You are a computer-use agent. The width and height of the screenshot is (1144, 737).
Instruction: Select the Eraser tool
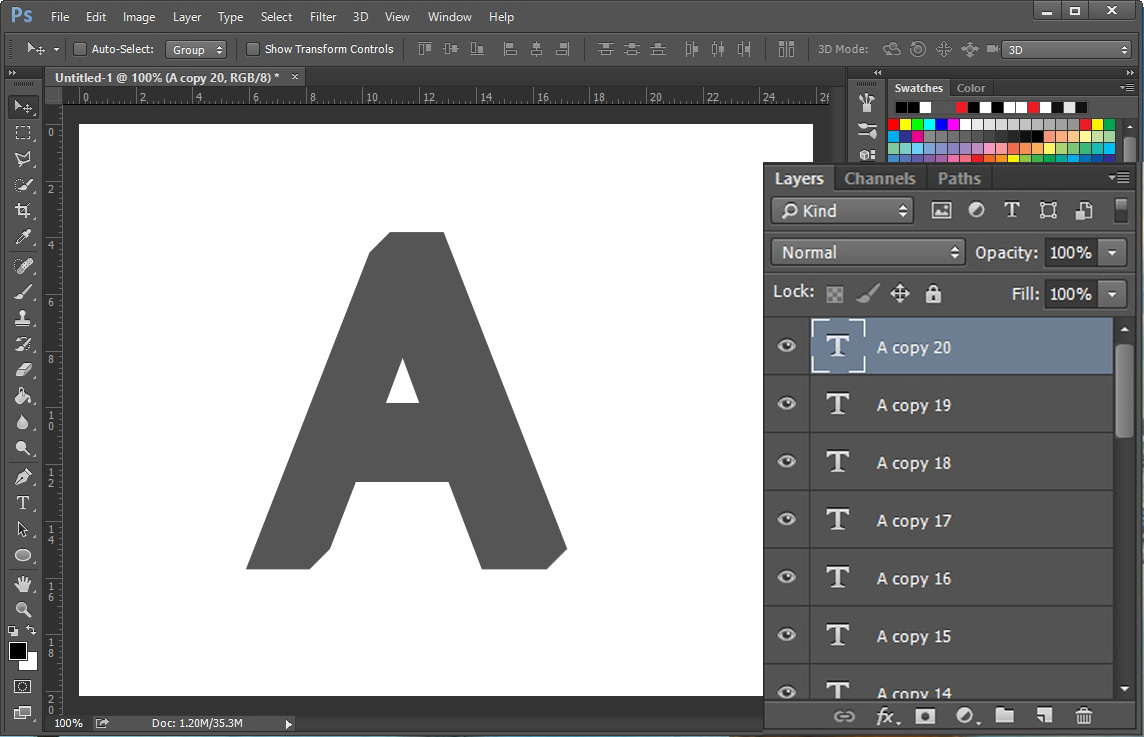tap(23, 370)
